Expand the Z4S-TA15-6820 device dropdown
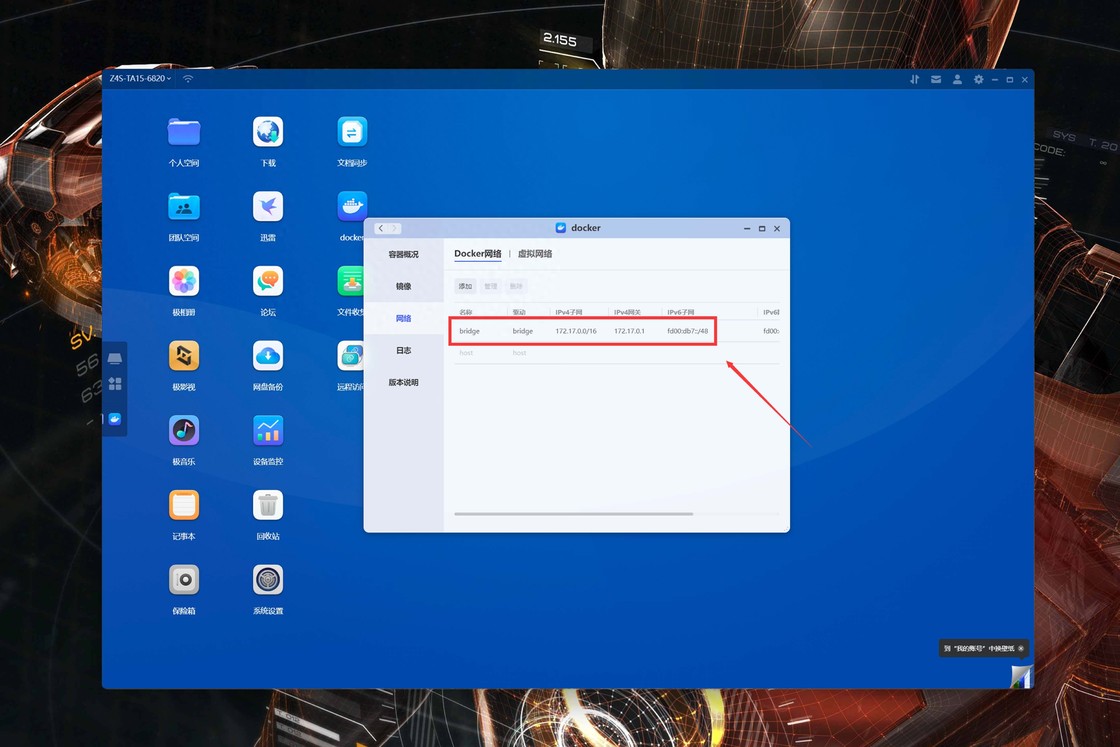The height and width of the screenshot is (747, 1120). (x=140, y=79)
